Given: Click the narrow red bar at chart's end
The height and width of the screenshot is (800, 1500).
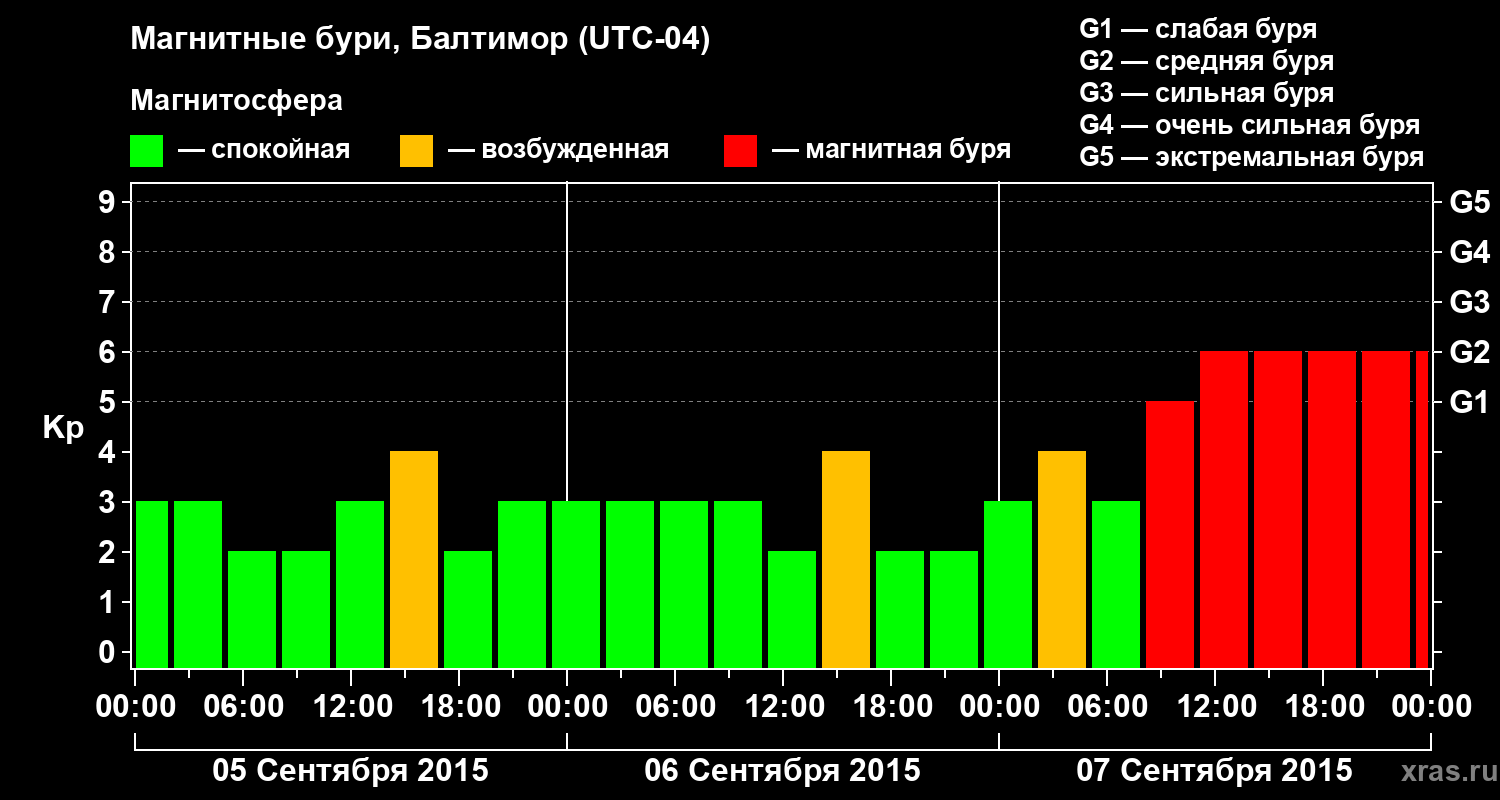Looking at the screenshot, I should (x=1422, y=509).
